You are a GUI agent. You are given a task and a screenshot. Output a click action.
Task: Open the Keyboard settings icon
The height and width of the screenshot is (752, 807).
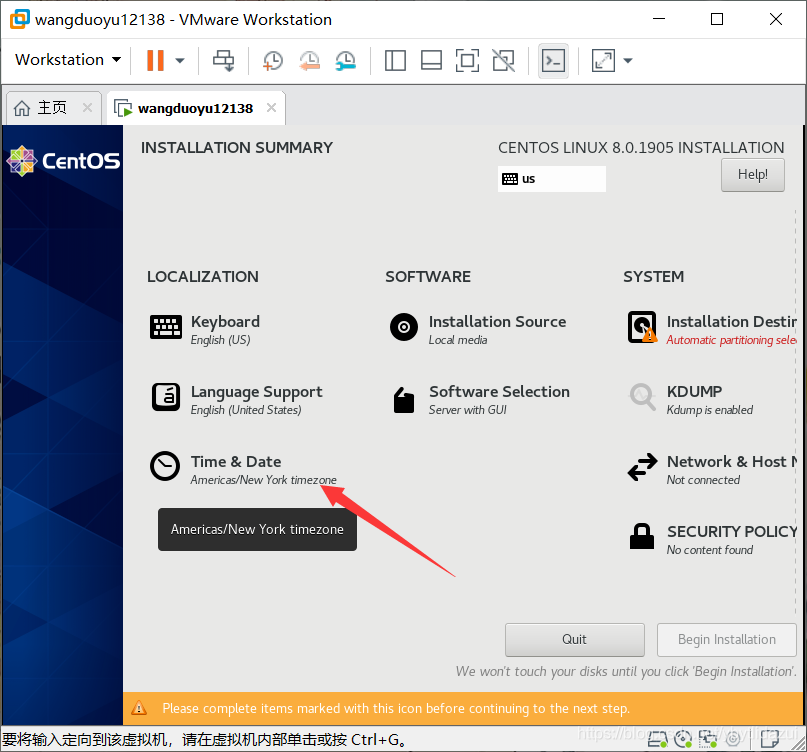(166, 327)
